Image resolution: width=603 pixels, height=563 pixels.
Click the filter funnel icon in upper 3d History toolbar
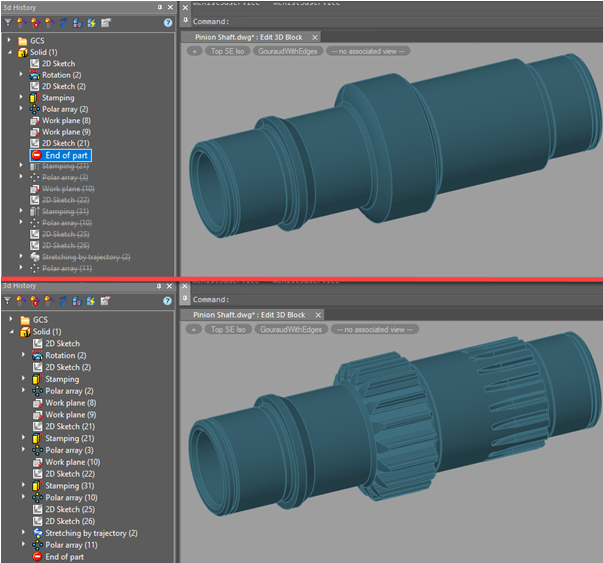pyautogui.click(x=8, y=22)
